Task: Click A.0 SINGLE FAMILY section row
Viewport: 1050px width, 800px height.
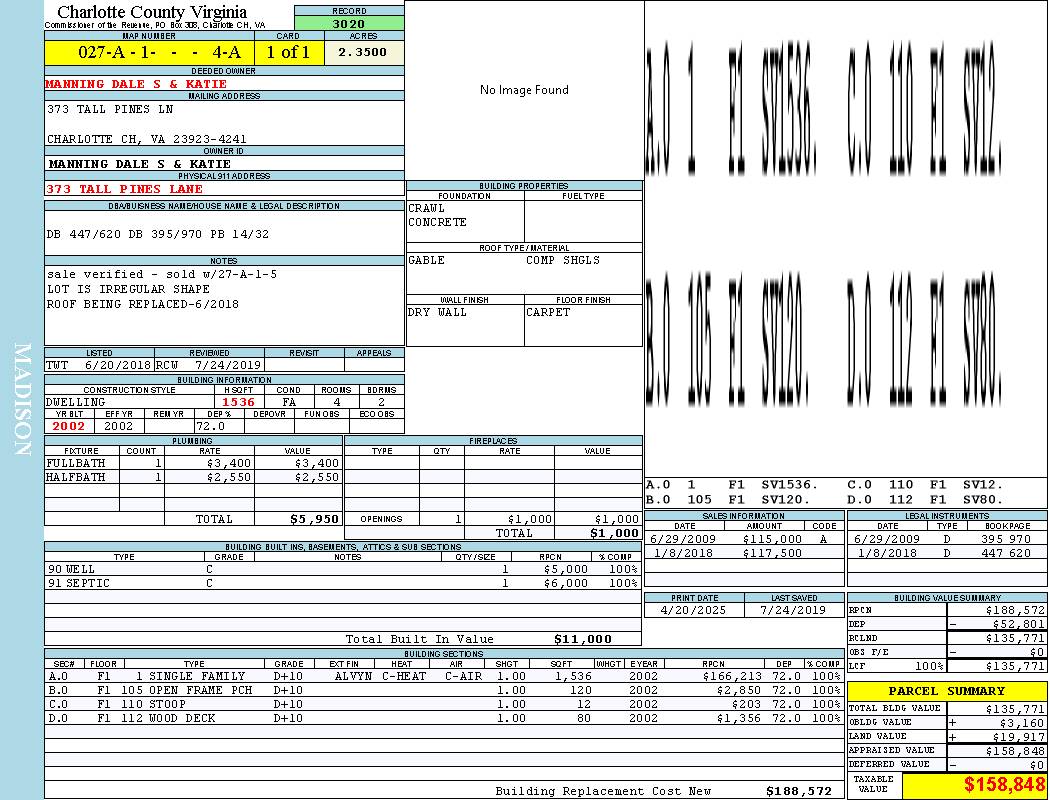Action: pyautogui.click(x=444, y=677)
